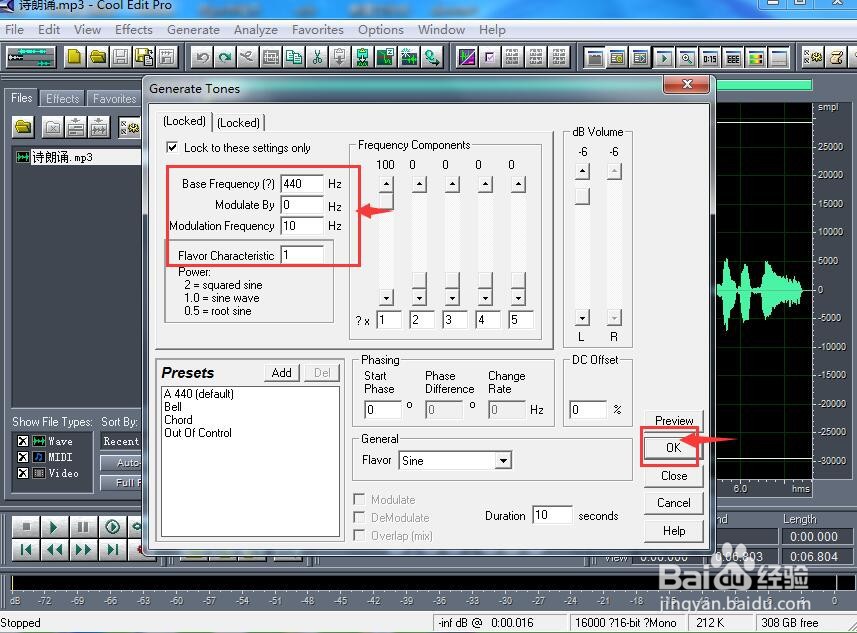Toggle the Wave file type checkbox
The image size is (857, 633).
(x=23, y=441)
